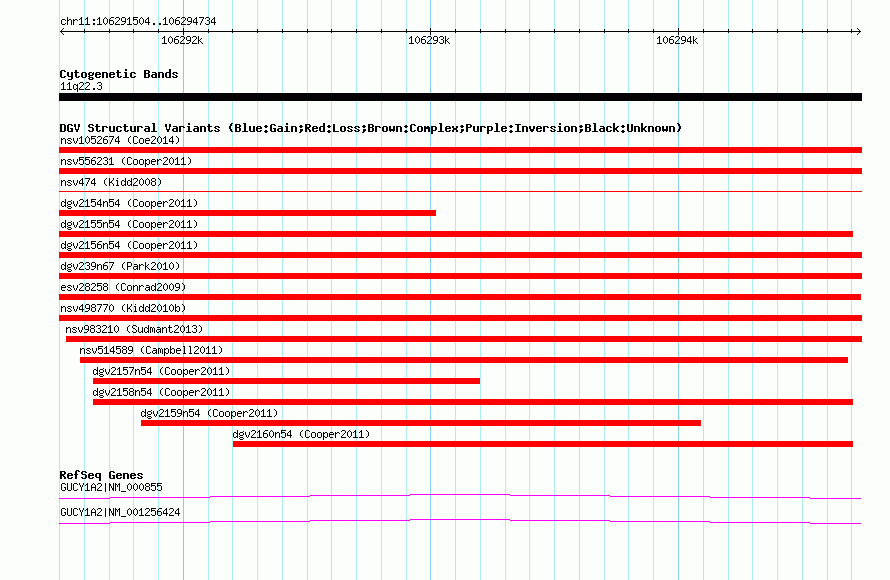The height and width of the screenshot is (580, 890).
Task: Open variant nsv474 (Kidd2008) label
Action: click(x=111, y=182)
